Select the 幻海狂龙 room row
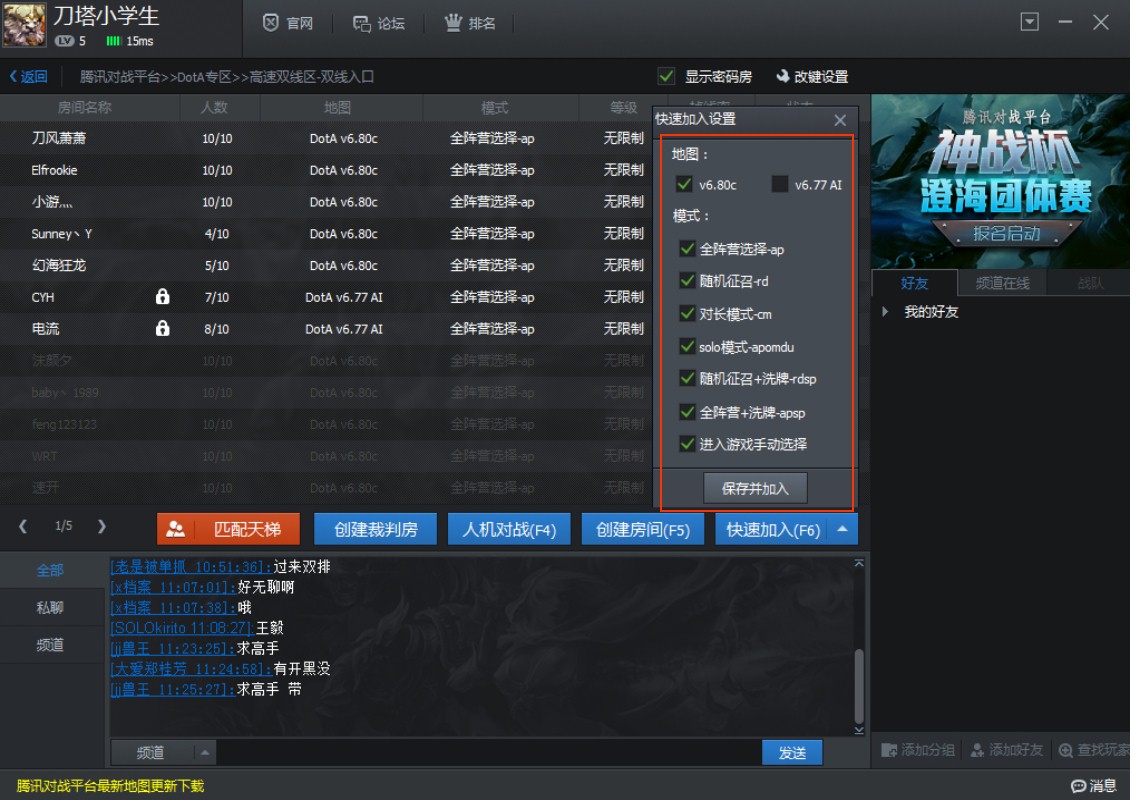Image resolution: width=1139 pixels, height=809 pixels. pyautogui.click(x=328, y=267)
